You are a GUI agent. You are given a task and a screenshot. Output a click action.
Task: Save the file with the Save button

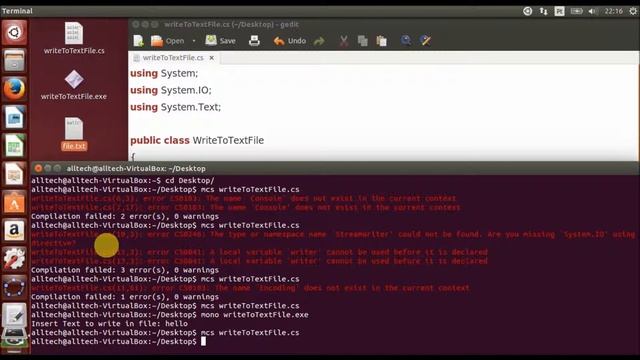[220, 41]
